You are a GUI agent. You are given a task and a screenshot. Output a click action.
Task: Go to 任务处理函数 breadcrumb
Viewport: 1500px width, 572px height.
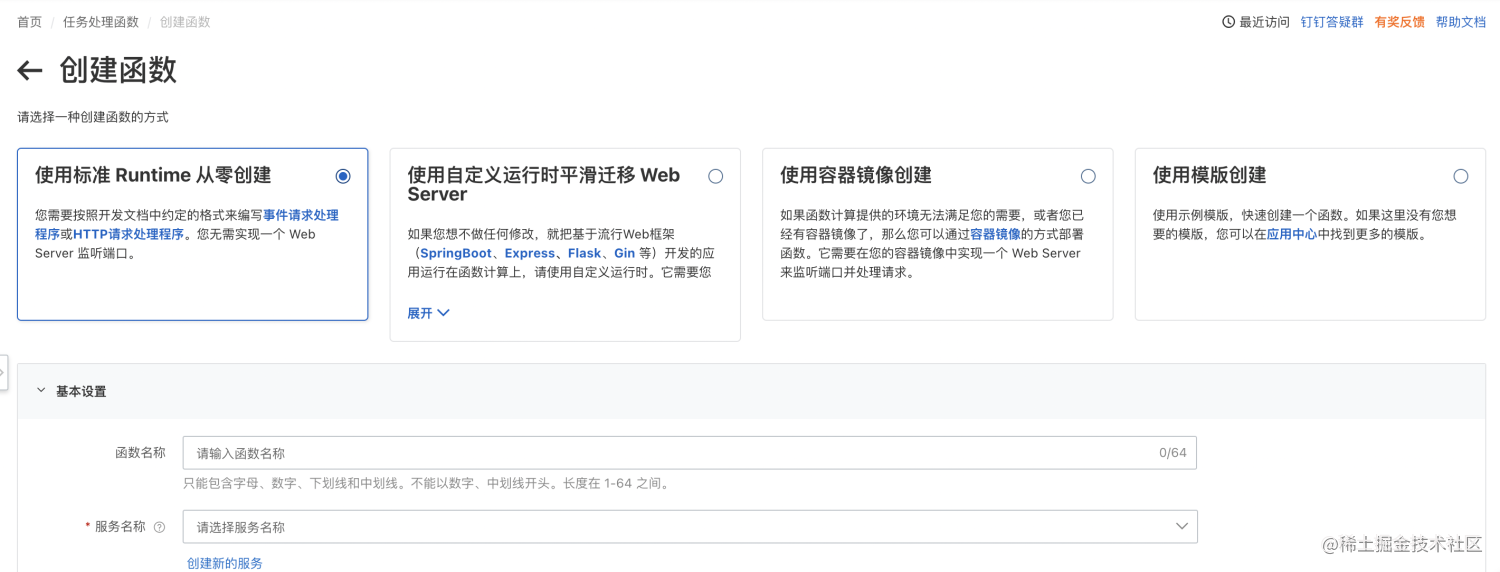coord(101,22)
